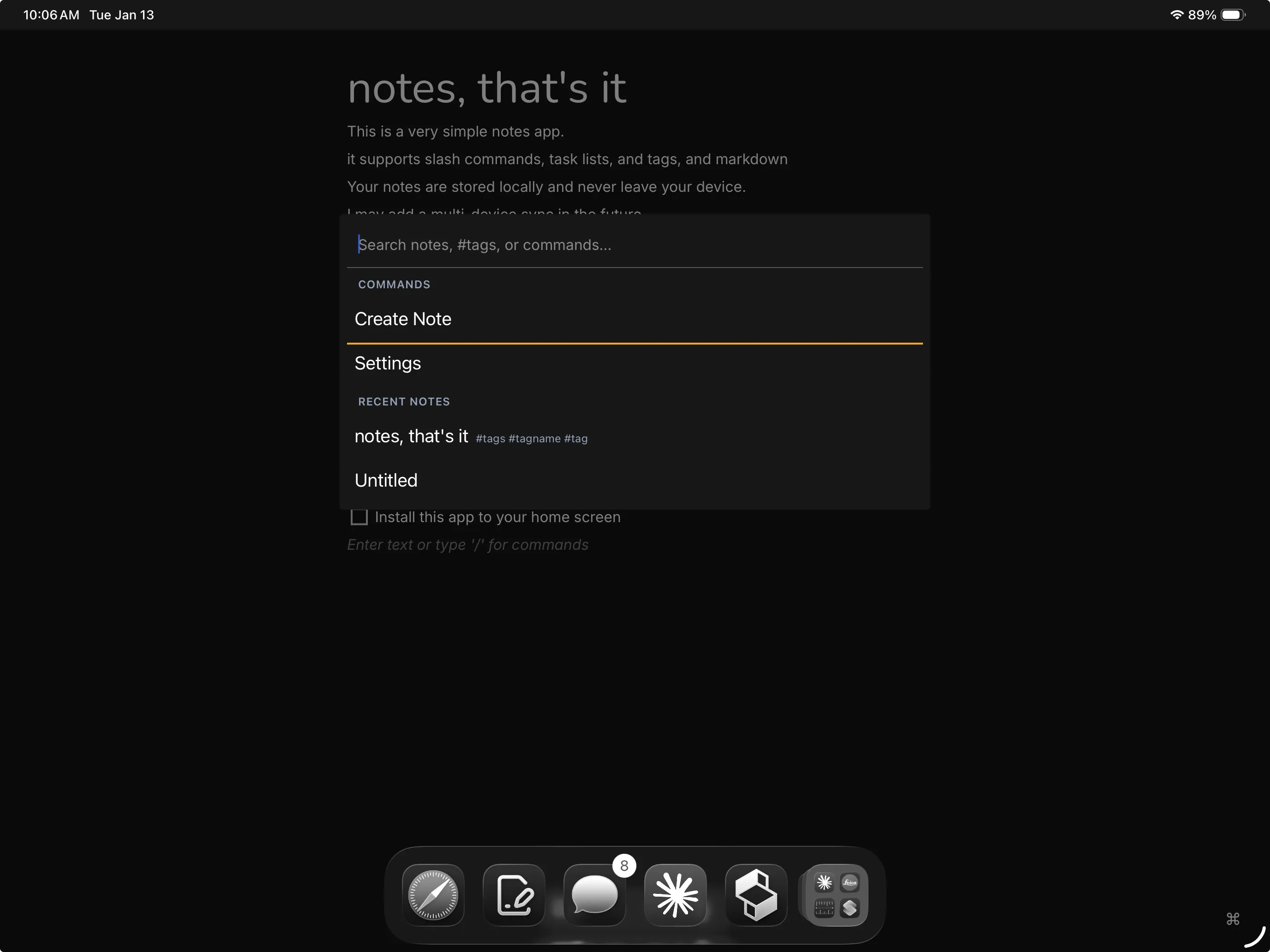Open the recent note titled Untitled
The height and width of the screenshot is (952, 1270).
pos(386,480)
